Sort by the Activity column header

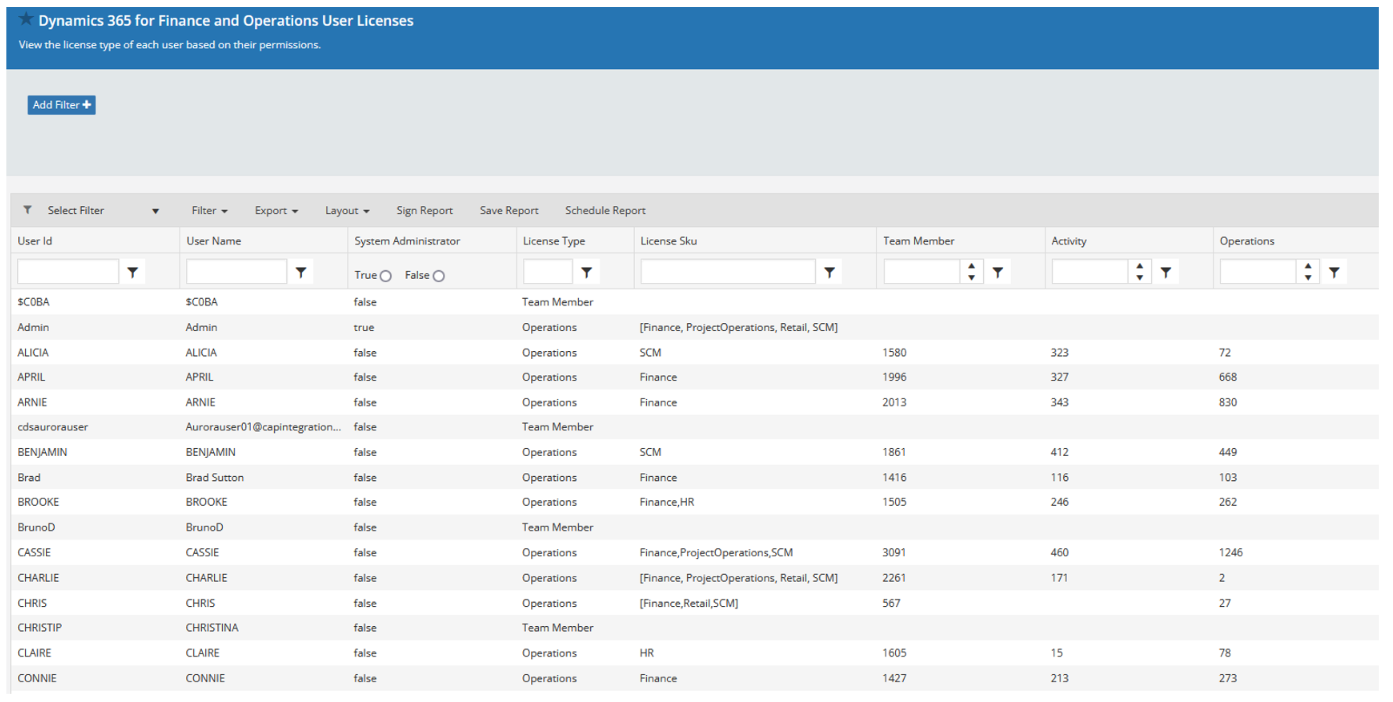coord(1068,241)
